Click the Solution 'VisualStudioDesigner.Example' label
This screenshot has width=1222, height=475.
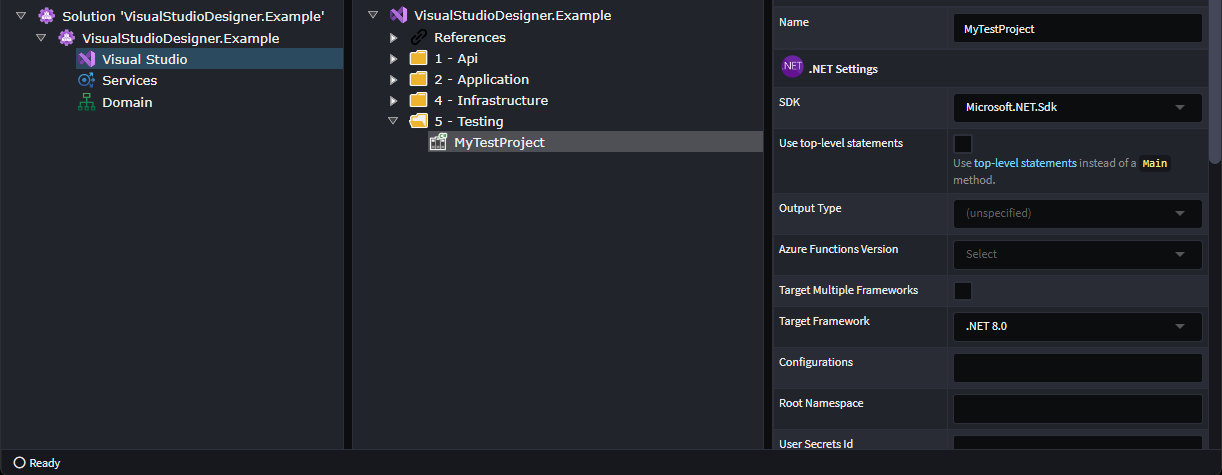click(x=193, y=16)
